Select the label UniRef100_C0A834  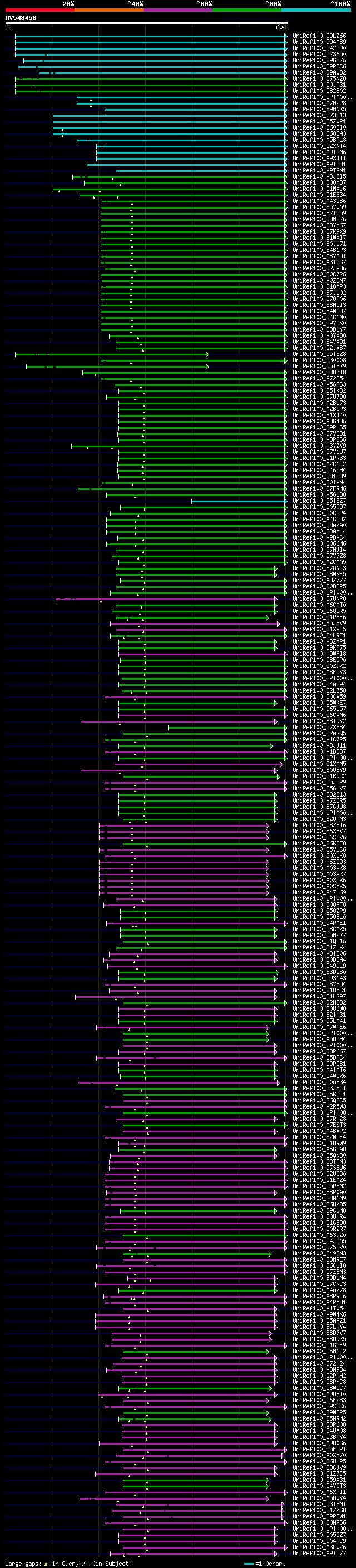(319, 1083)
